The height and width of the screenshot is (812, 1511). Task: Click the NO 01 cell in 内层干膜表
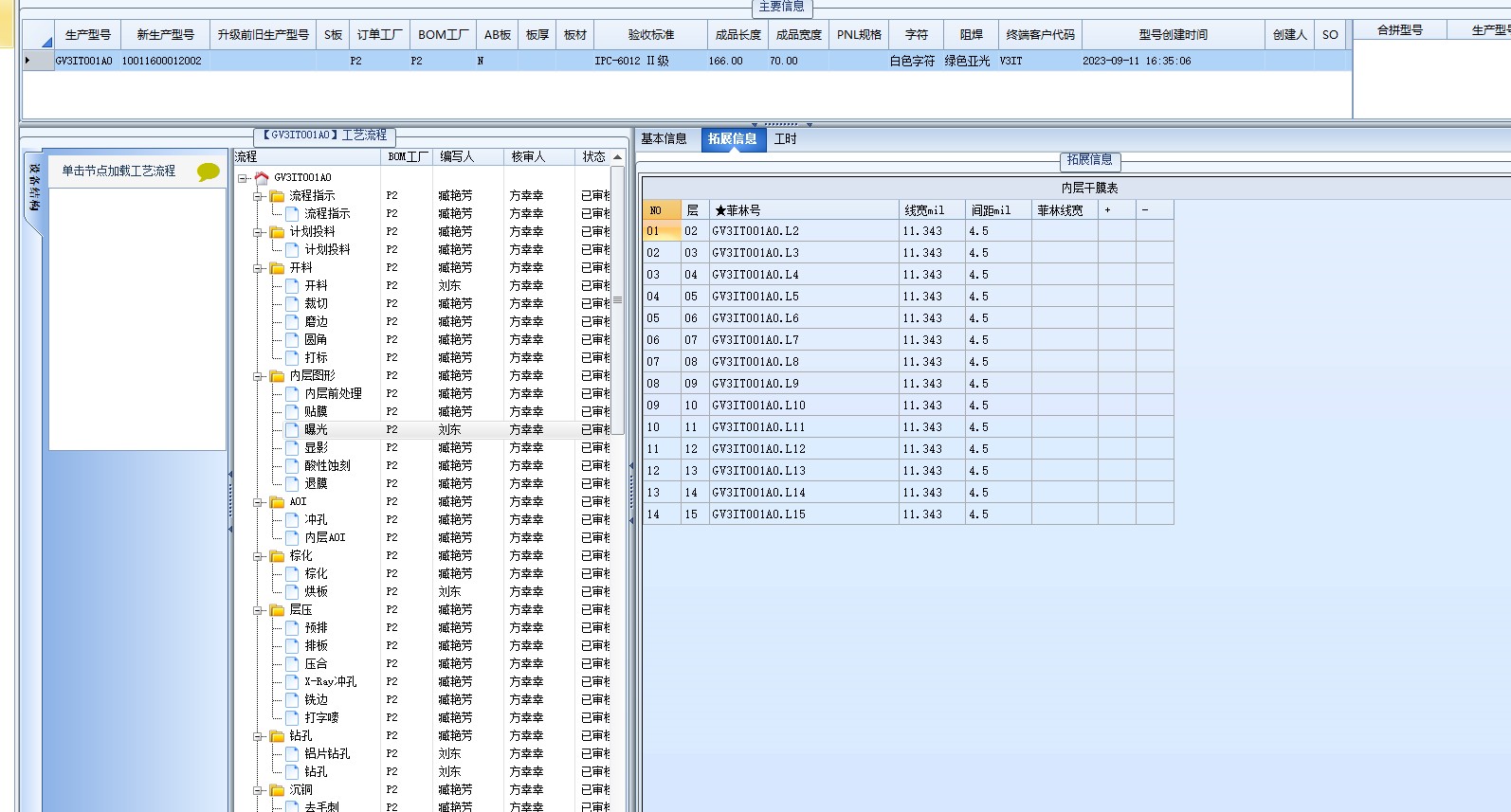click(662, 231)
